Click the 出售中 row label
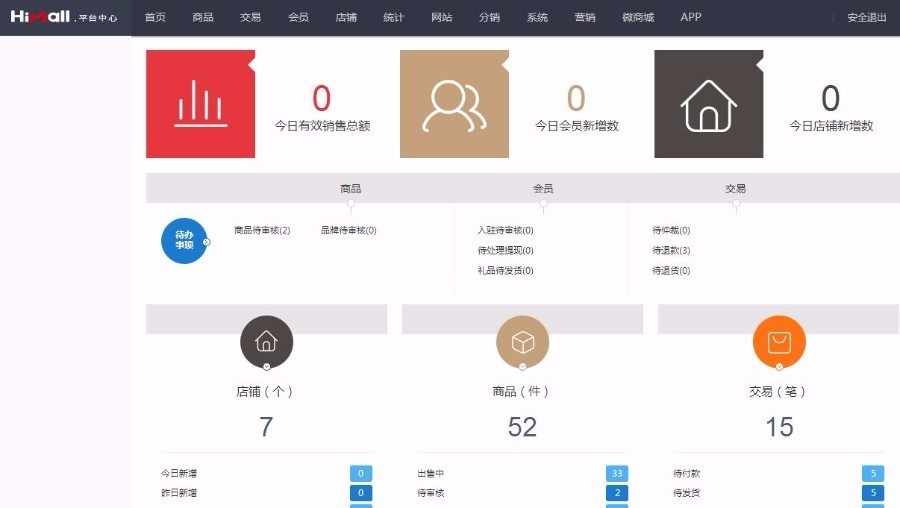This screenshot has height=508, width=900. 430,473
